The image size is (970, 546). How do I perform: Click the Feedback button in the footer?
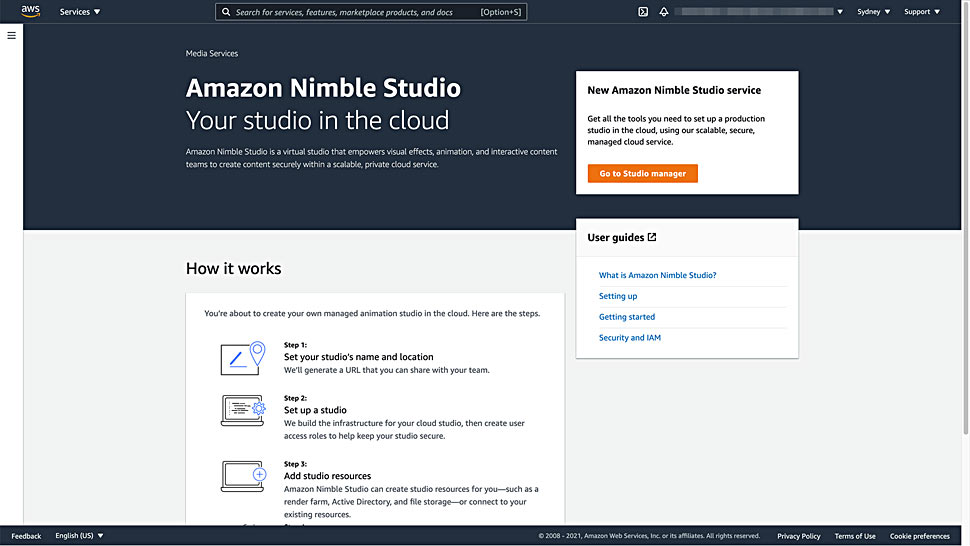(x=26, y=536)
